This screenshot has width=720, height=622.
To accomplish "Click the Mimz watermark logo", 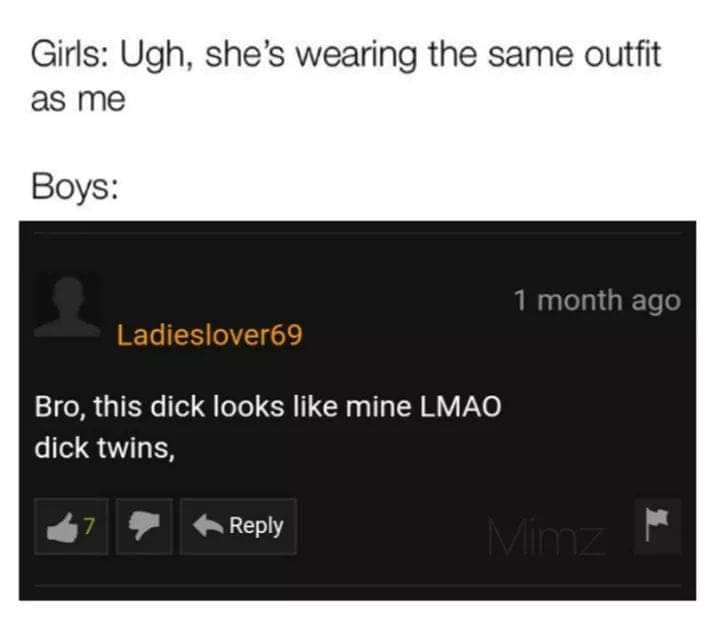I will click(x=546, y=537).
